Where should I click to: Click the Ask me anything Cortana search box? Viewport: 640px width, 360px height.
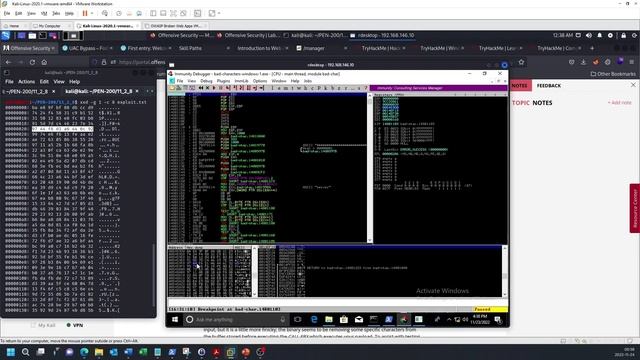[236, 320]
